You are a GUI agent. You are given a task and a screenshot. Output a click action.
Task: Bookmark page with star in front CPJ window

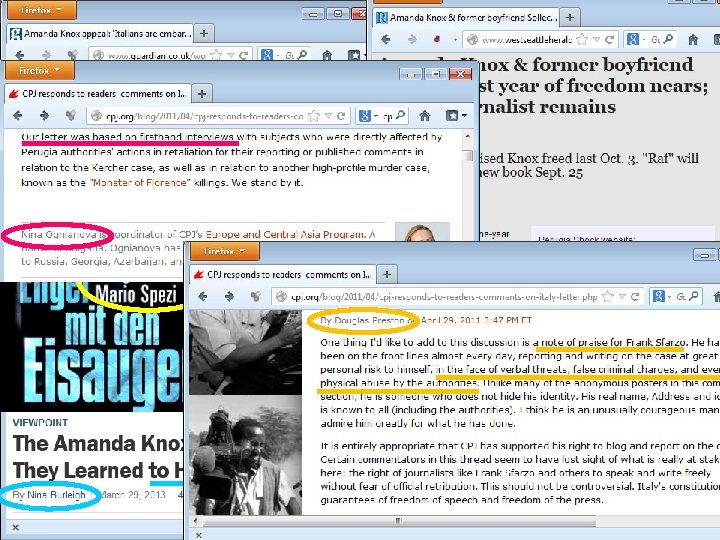coord(608,297)
